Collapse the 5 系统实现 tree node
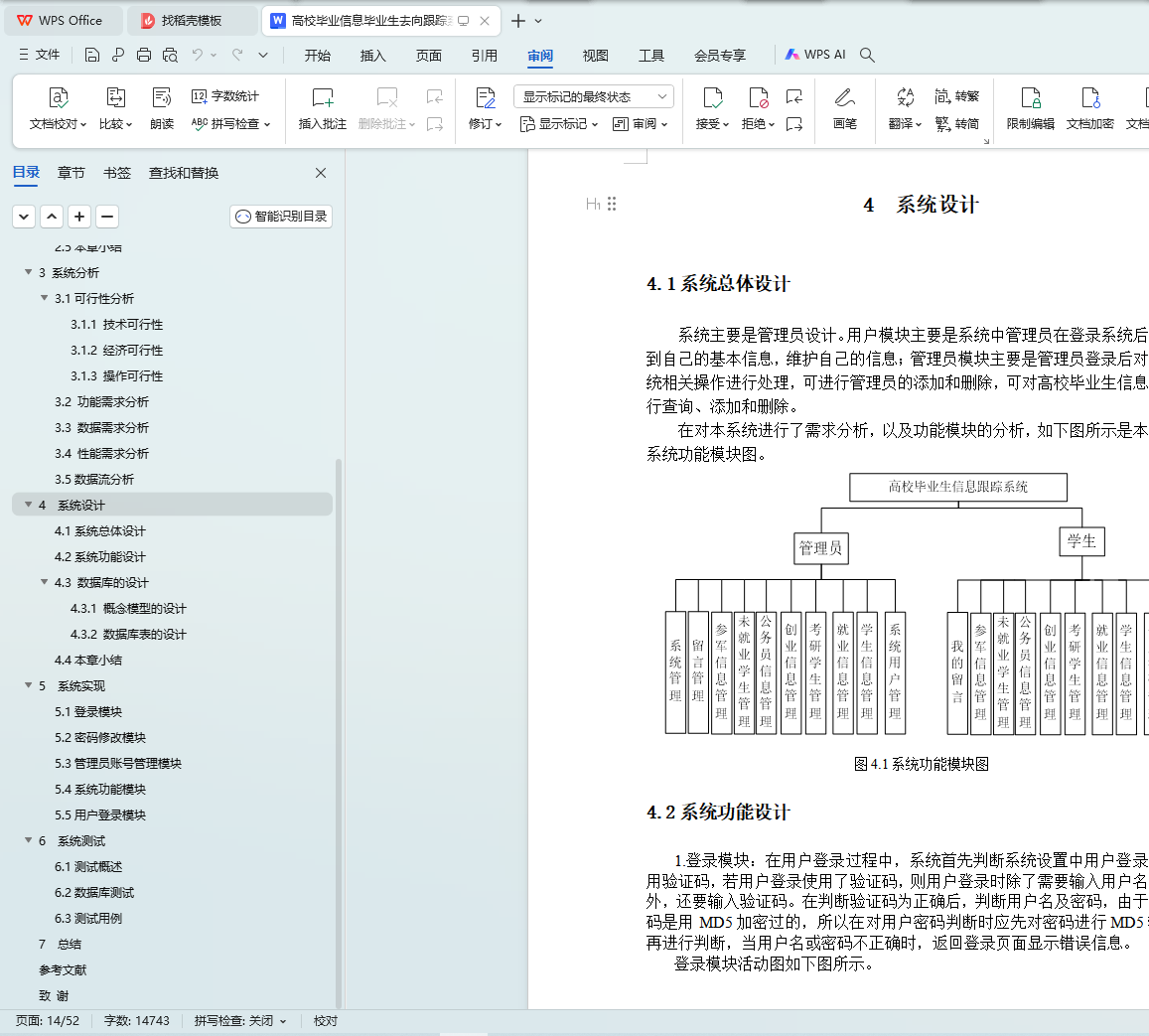The image size is (1149, 1036). click(29, 685)
